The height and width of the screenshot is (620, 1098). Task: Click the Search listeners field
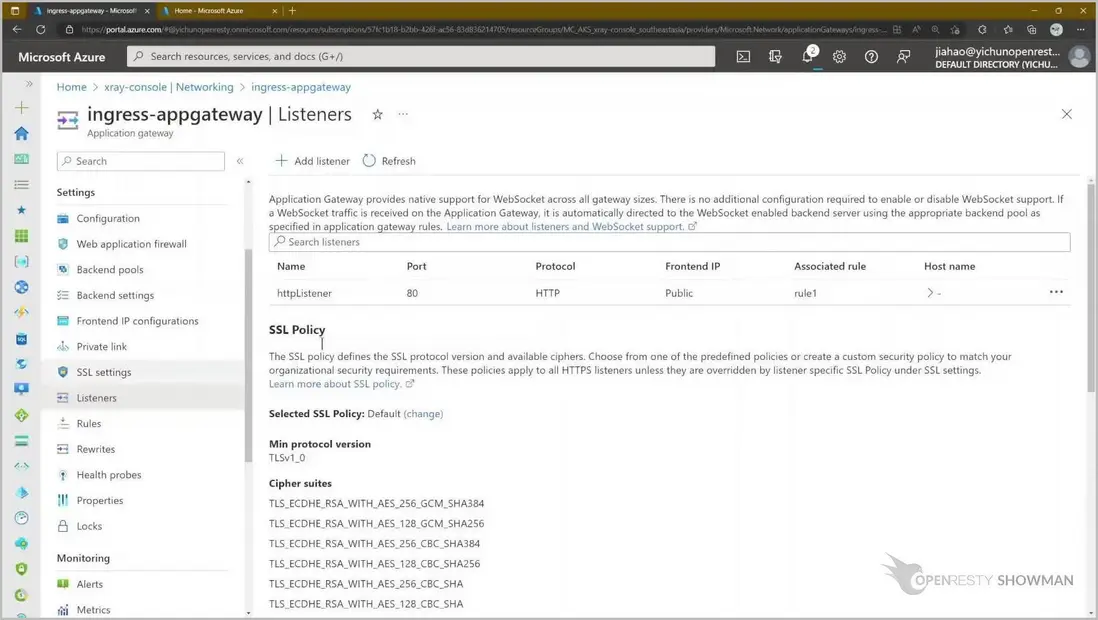coord(669,242)
